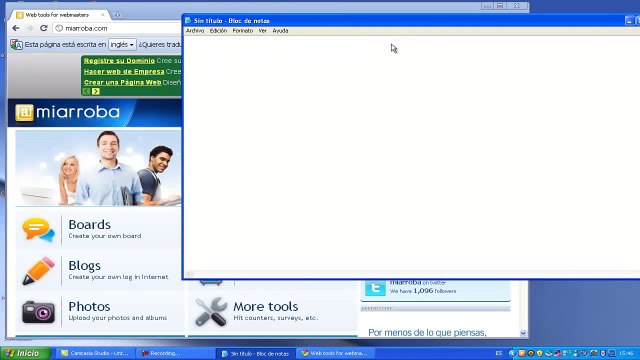Open the Edición menu in Bloc de notas
Viewport: 640px width, 360px height.
[x=218, y=31]
